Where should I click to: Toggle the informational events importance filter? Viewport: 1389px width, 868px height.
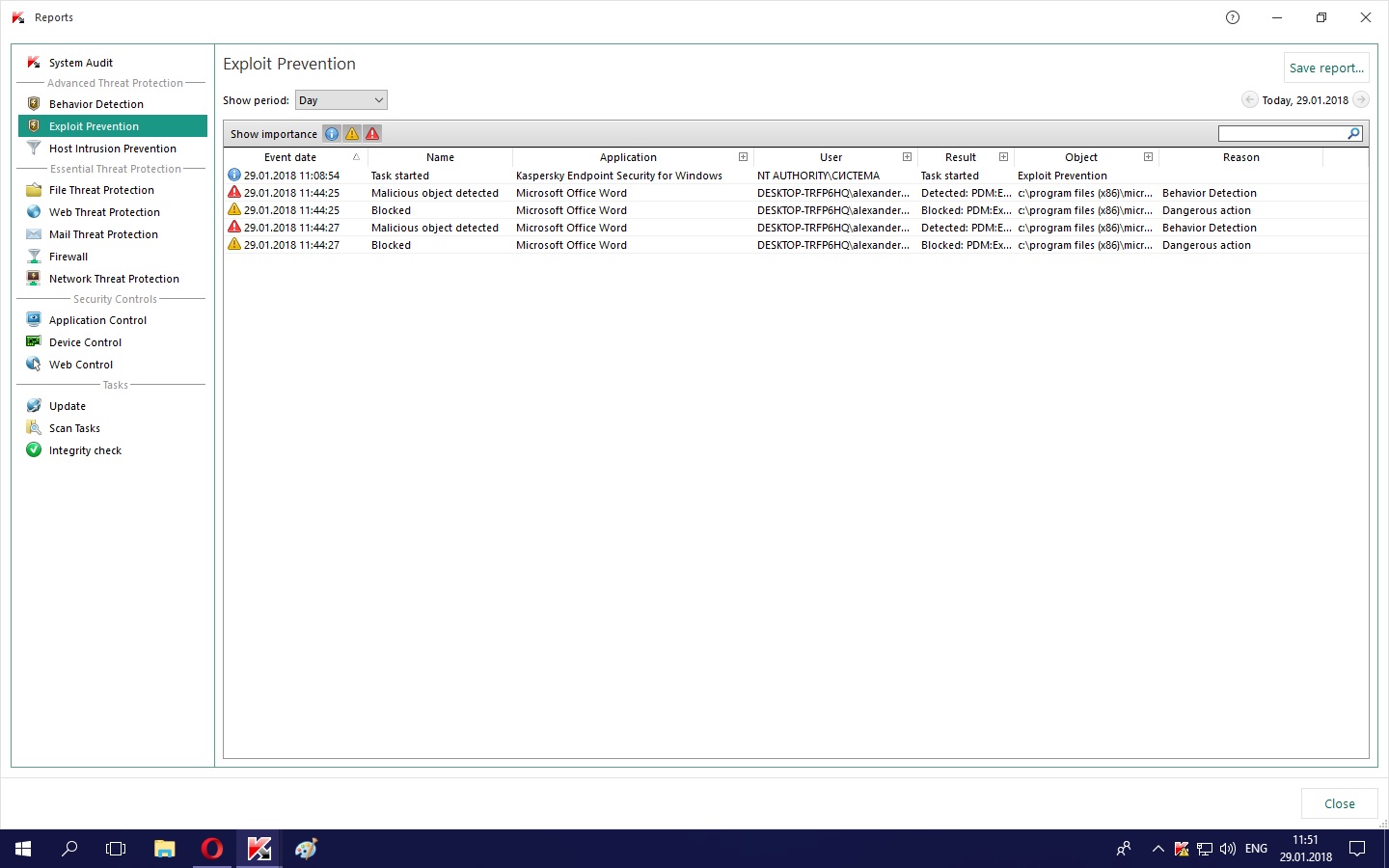(x=332, y=134)
